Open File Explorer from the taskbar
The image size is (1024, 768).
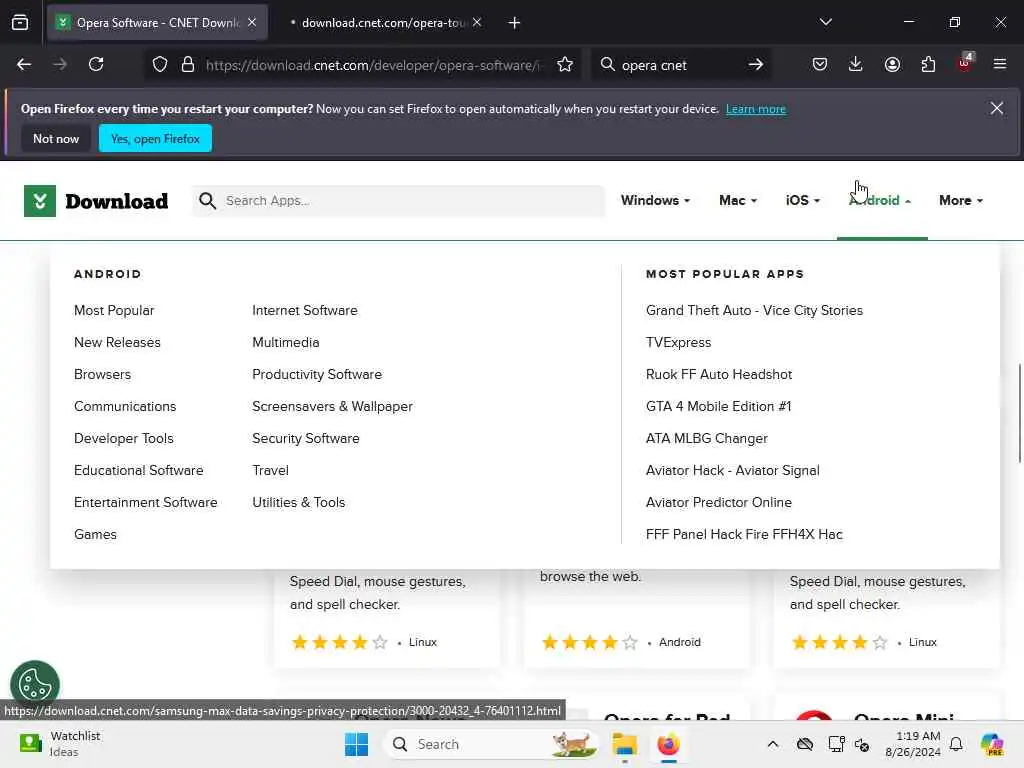tap(624, 744)
